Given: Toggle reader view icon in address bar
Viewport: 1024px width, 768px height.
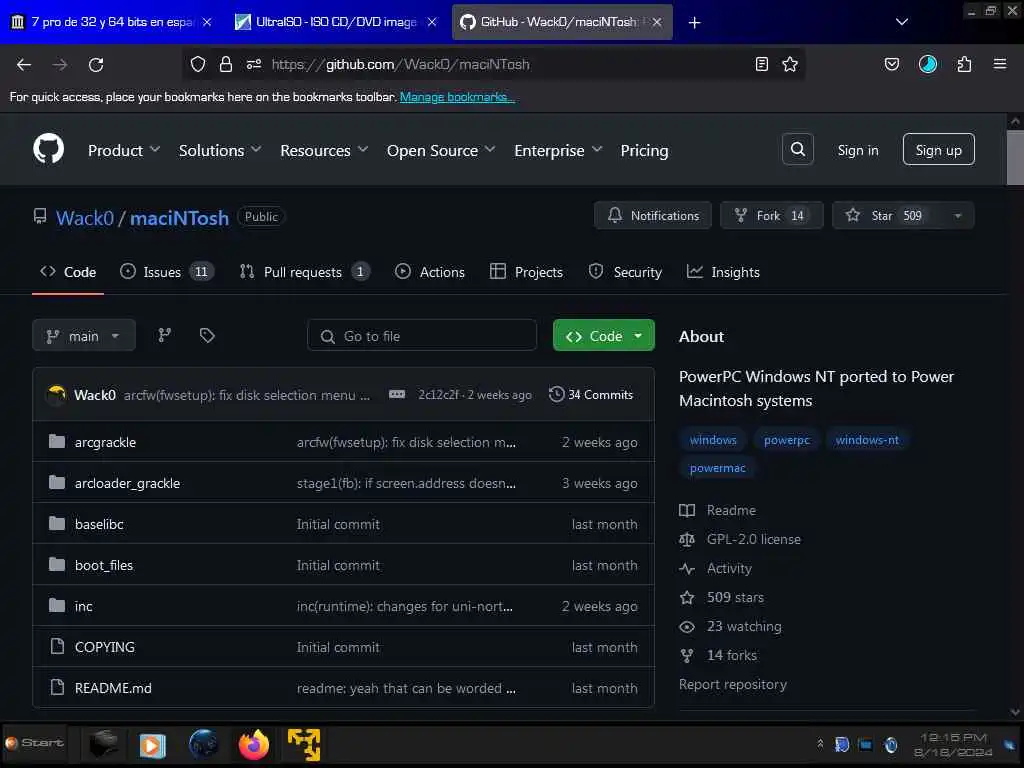Looking at the screenshot, I should (x=761, y=64).
